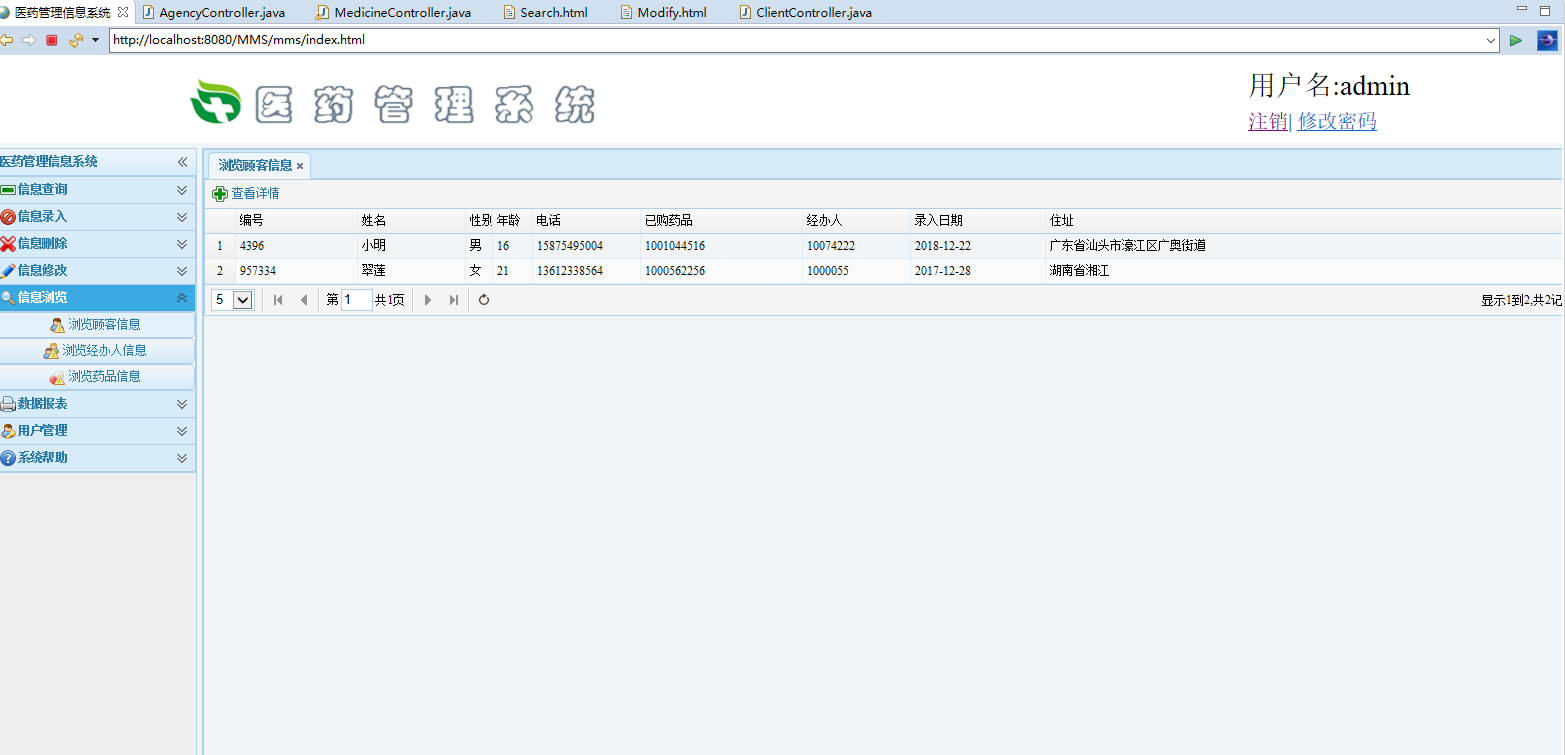This screenshot has height=755, width=1565.
Task: Open 浏览顾客信息 from the sidebar menu
Action: (x=98, y=325)
